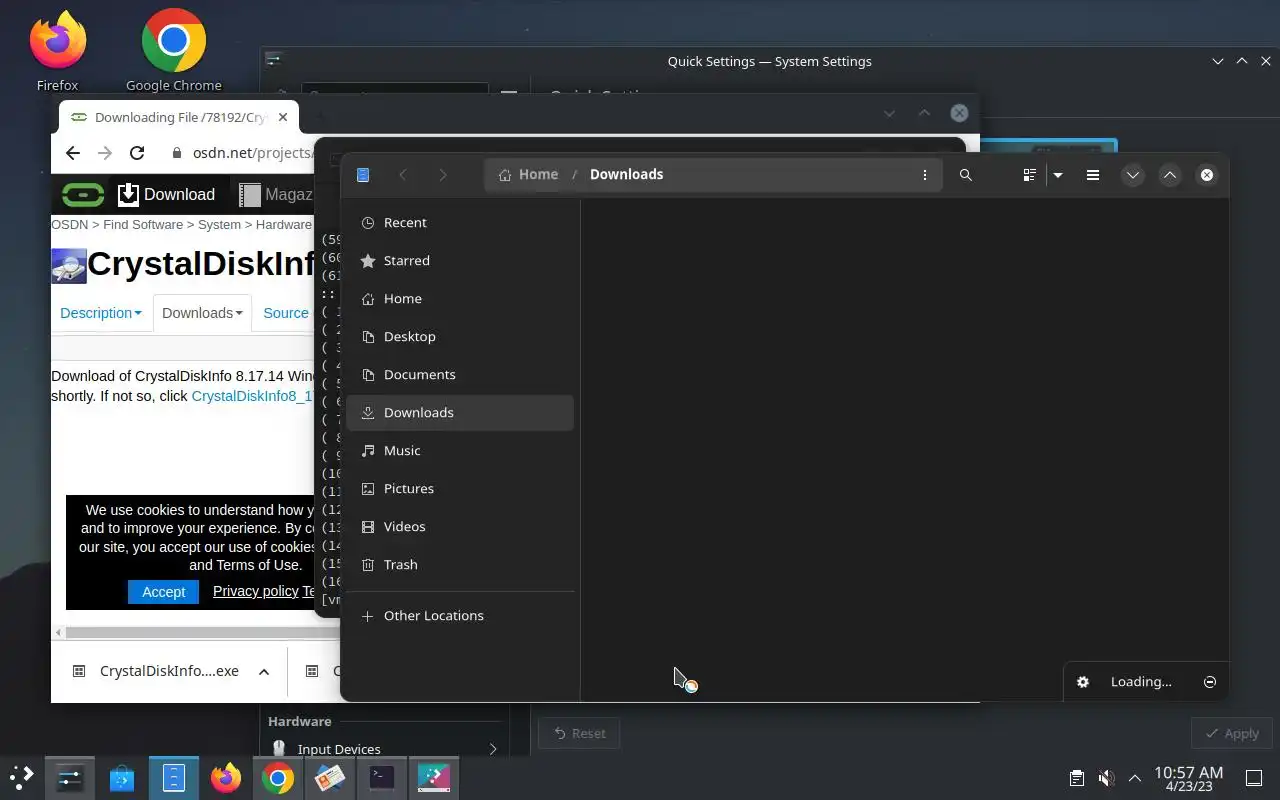Image resolution: width=1280 pixels, height=800 pixels.
Task: Open path bar three-dot menu
Action: point(924,175)
